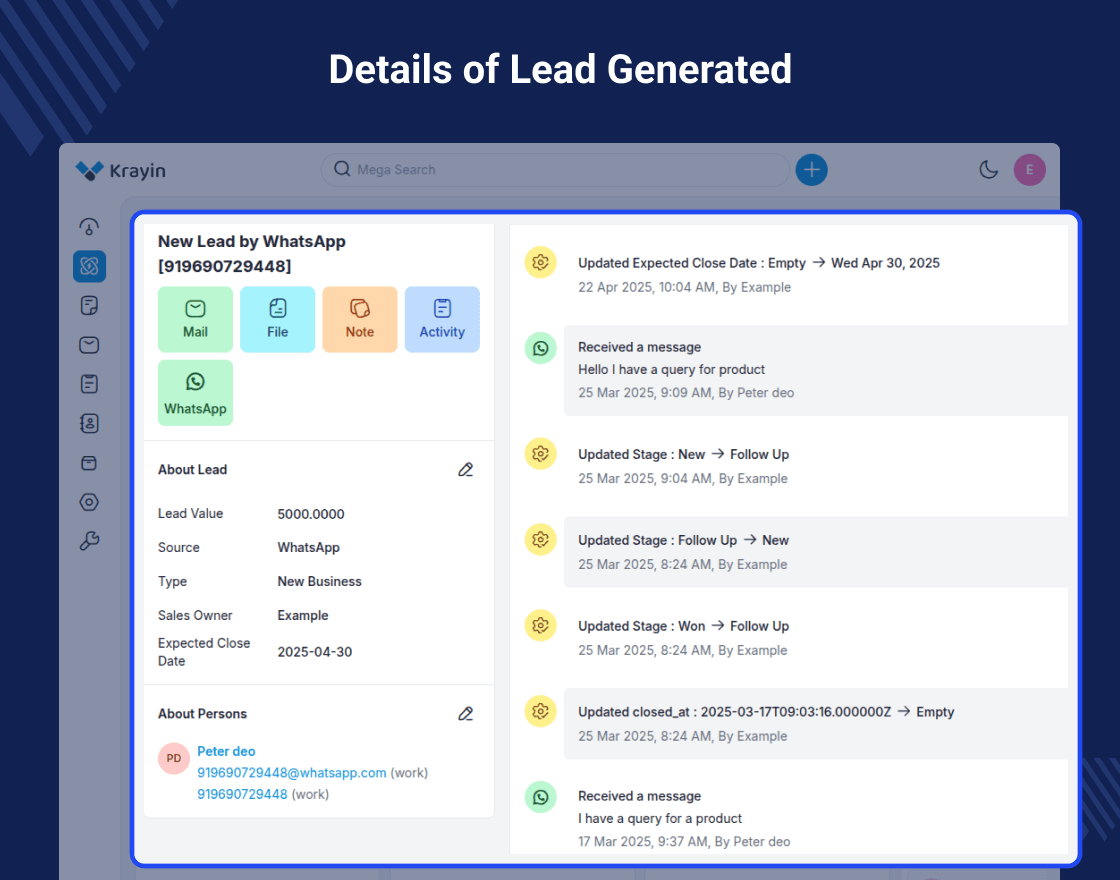The width and height of the screenshot is (1120, 880).
Task: Click the blue plus quick-create button
Action: click(811, 170)
